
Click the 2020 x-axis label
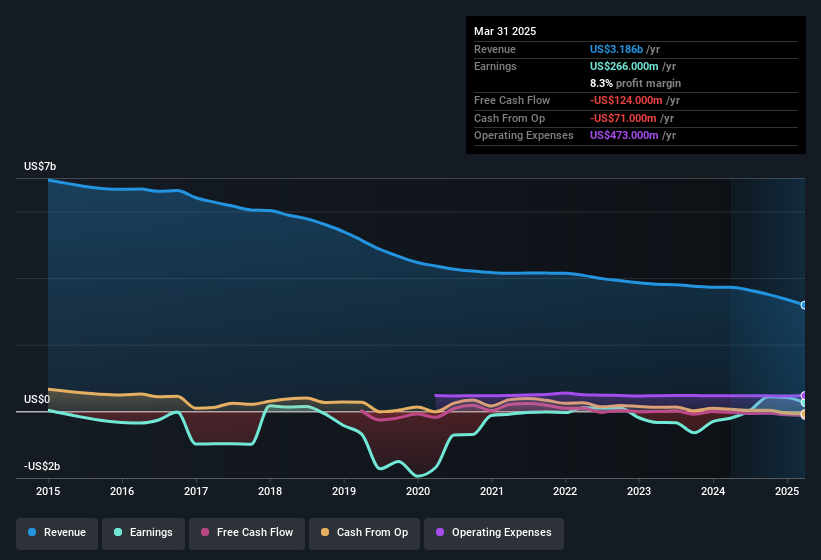418,491
